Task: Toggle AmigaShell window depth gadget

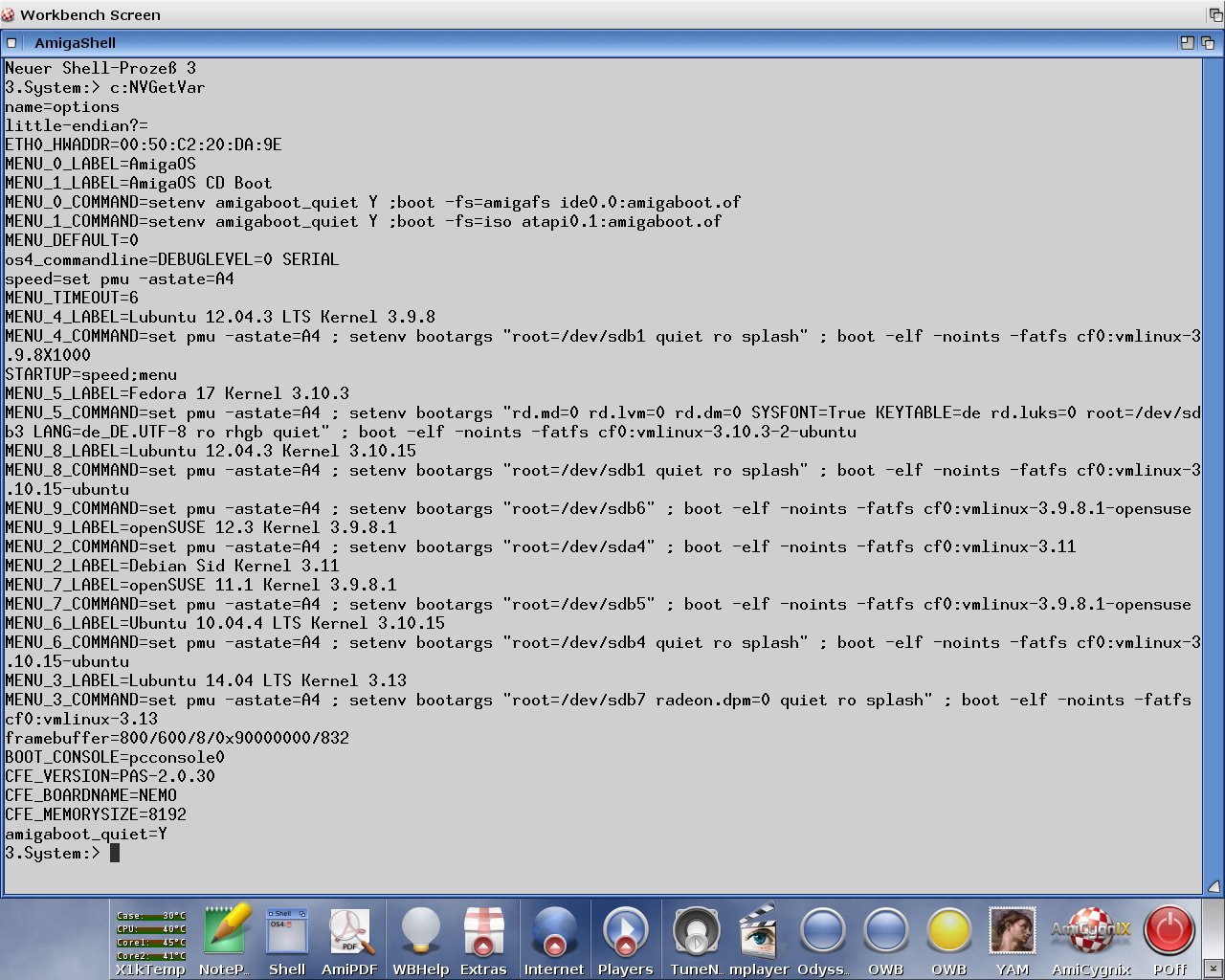Action: tap(1208, 43)
